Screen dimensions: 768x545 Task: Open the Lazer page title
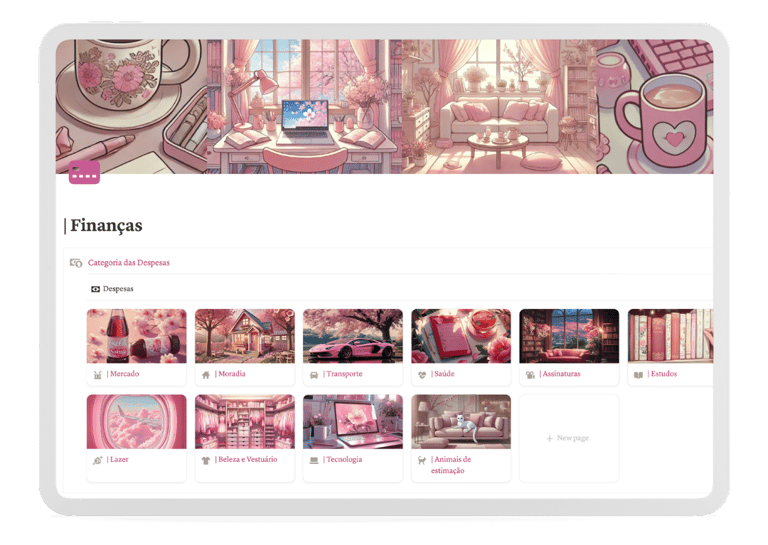[118, 460]
